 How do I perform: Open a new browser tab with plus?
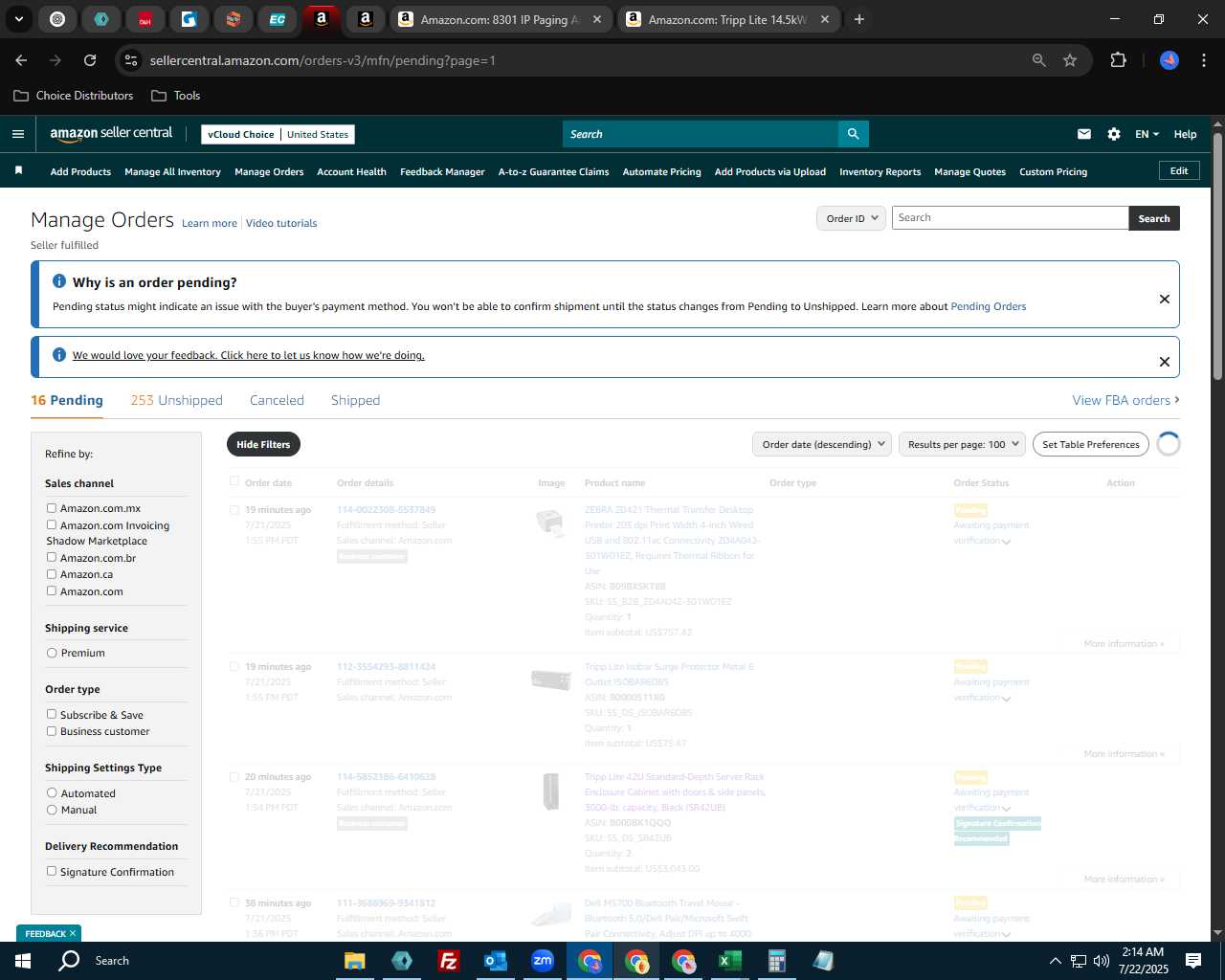click(x=859, y=19)
